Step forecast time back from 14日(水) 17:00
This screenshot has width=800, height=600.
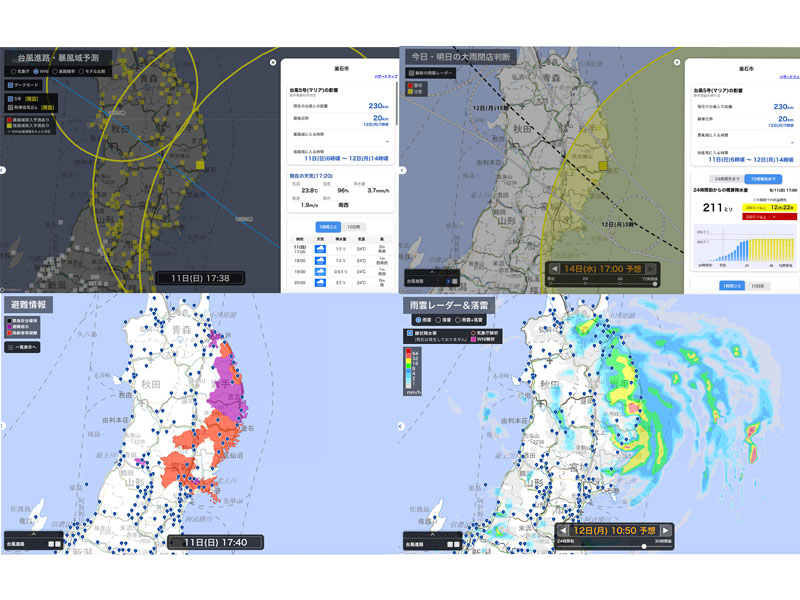click(x=555, y=269)
